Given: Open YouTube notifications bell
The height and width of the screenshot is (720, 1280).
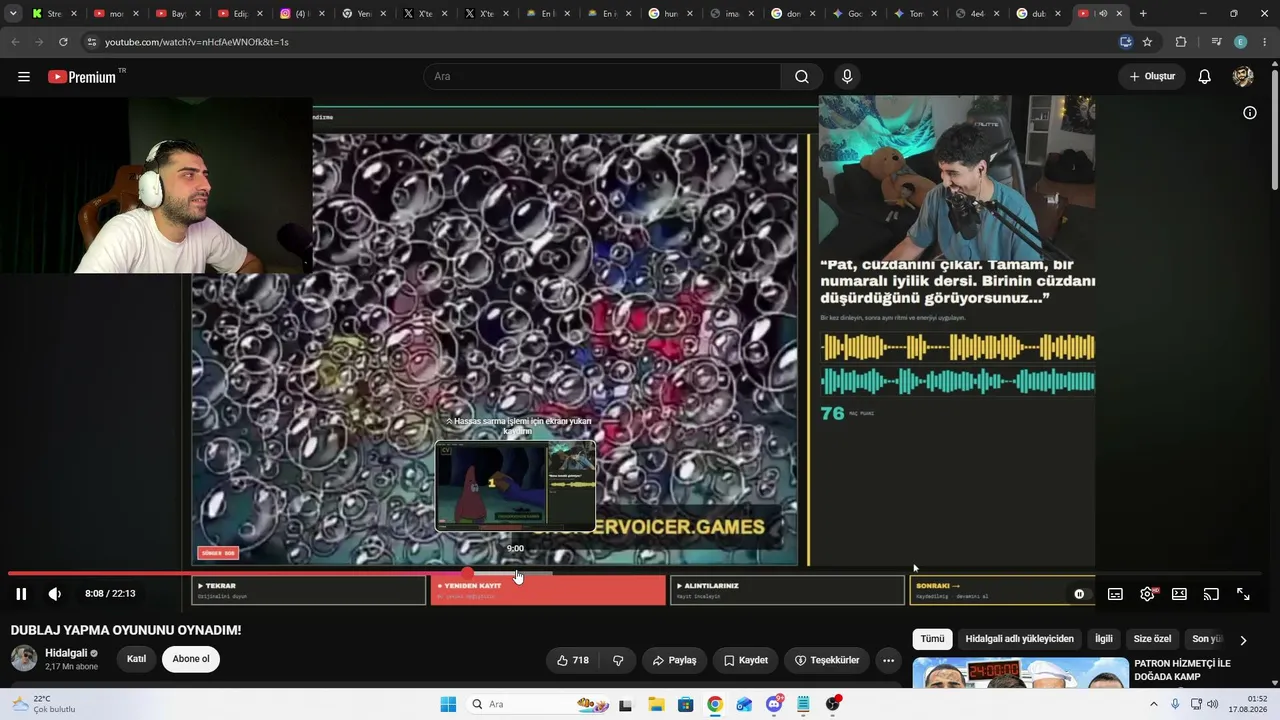Looking at the screenshot, I should pyautogui.click(x=1205, y=77).
